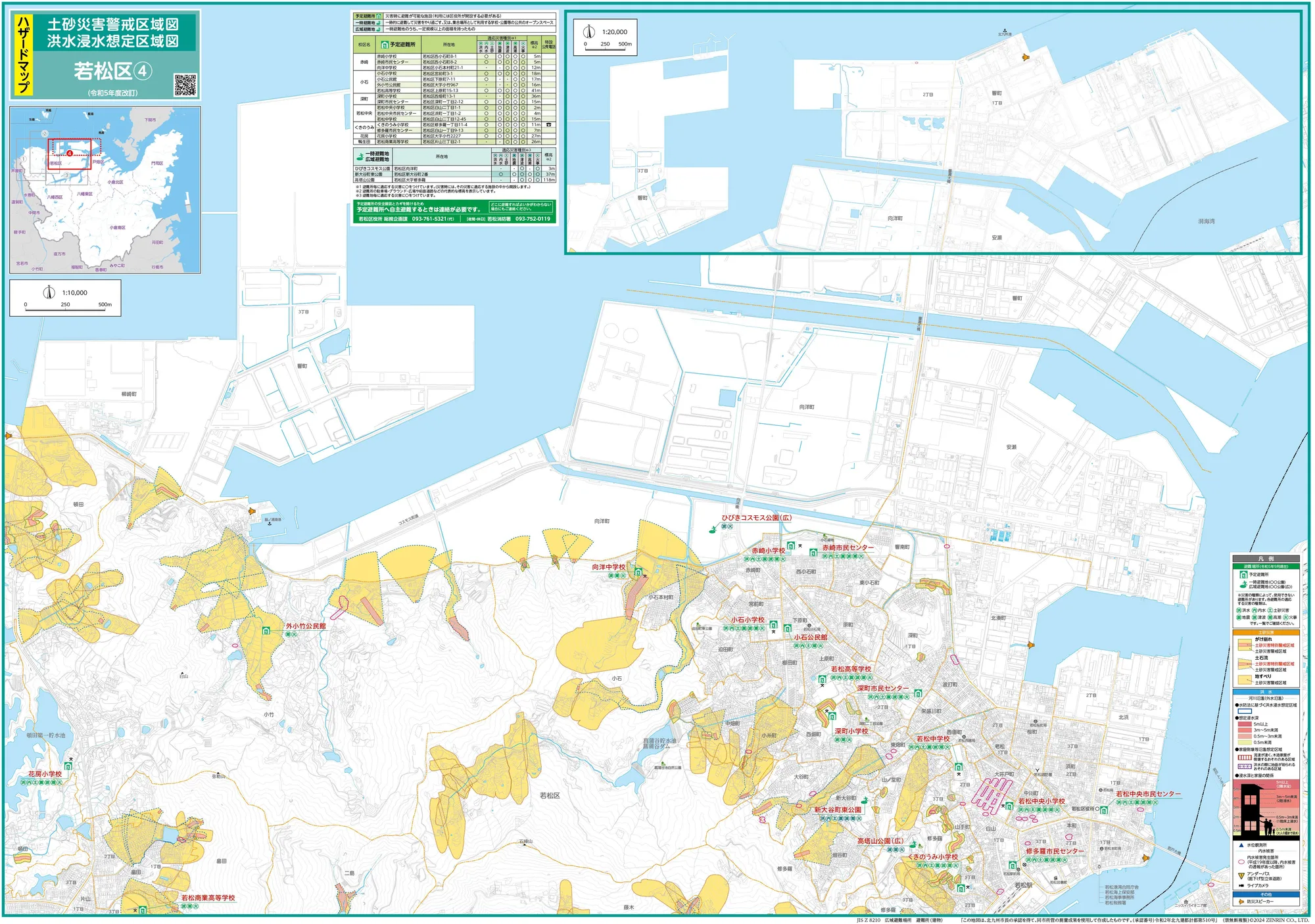Screen dimensions: 1315x924
Task: Click the park icon beside ひびきコスモス公園(広)
Action: point(713,528)
